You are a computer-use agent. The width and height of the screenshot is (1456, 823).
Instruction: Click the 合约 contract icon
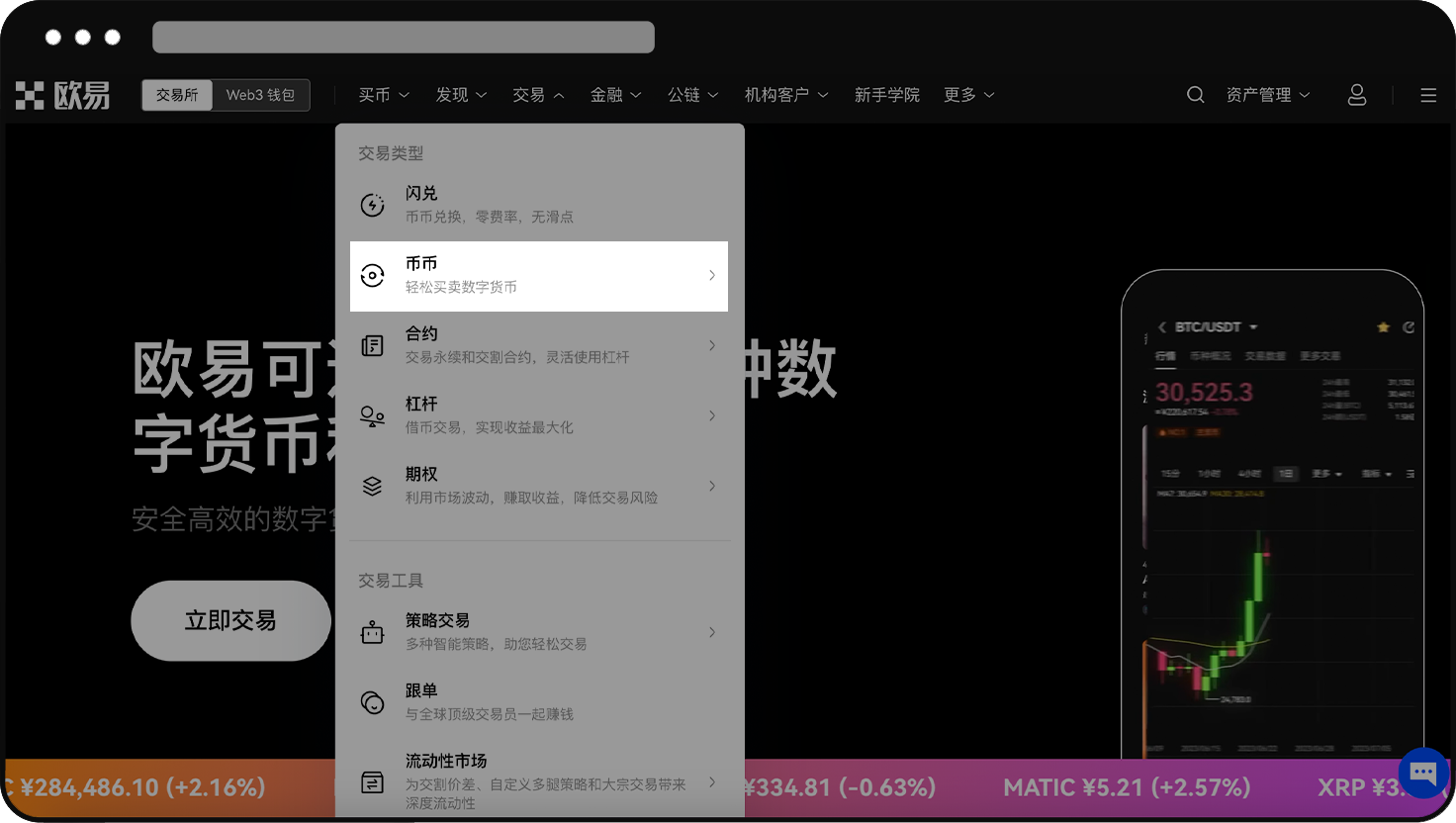coord(372,345)
